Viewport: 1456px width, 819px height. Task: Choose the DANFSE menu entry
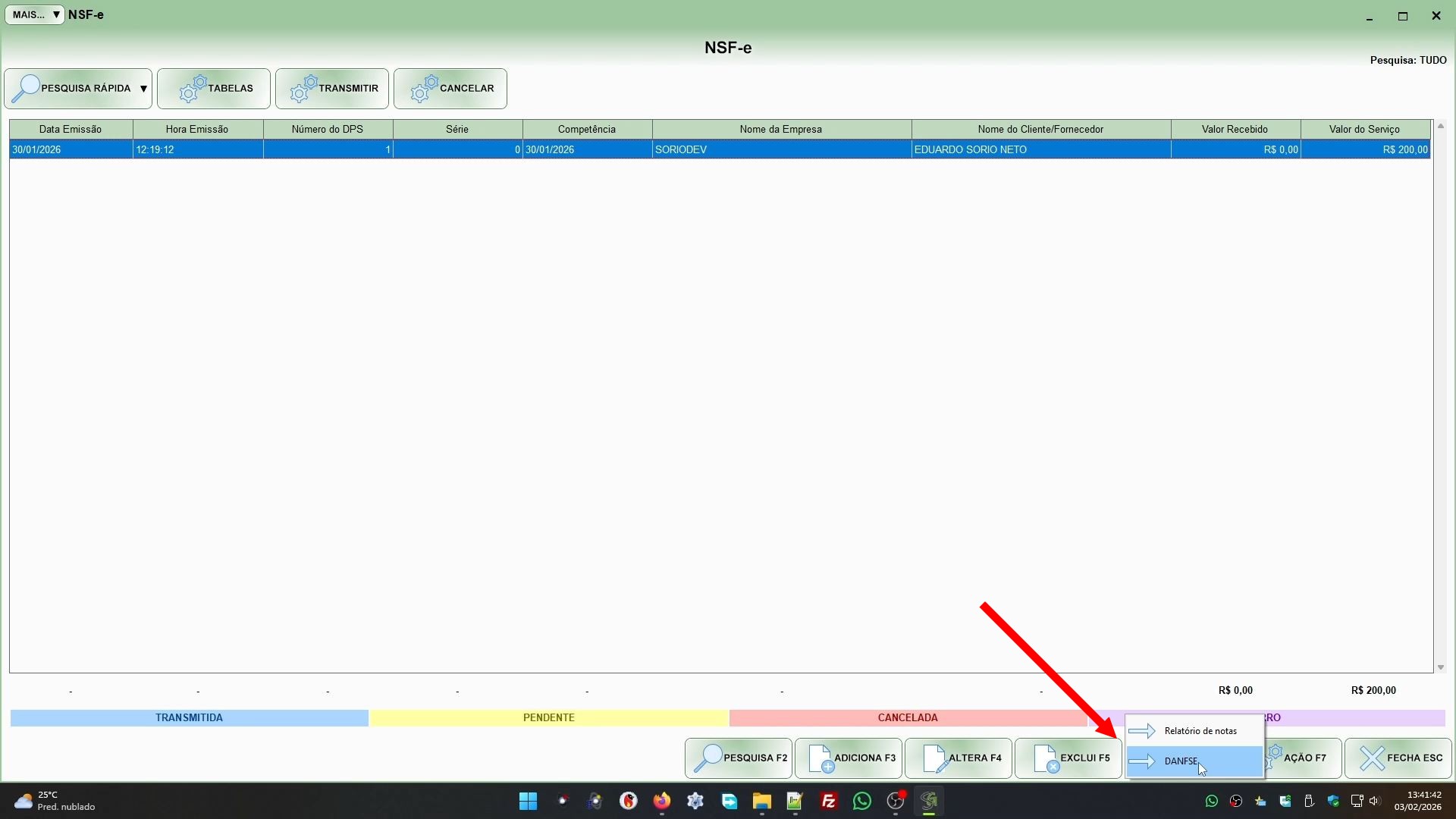[x=1181, y=761]
